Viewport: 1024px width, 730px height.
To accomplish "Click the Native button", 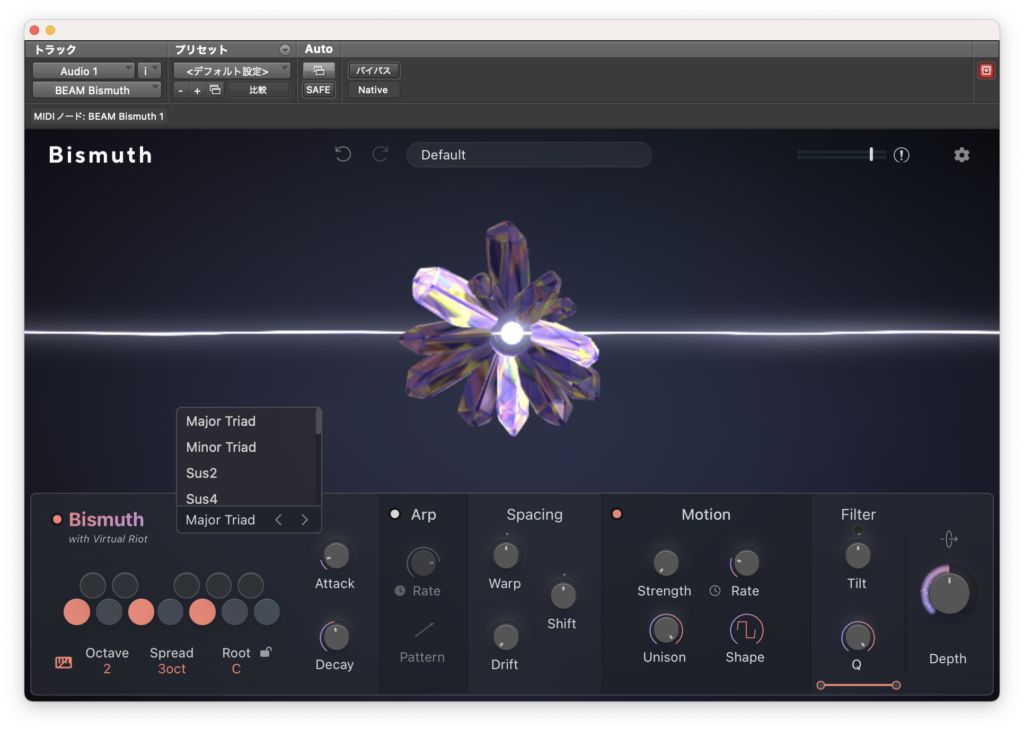I will click(x=373, y=90).
